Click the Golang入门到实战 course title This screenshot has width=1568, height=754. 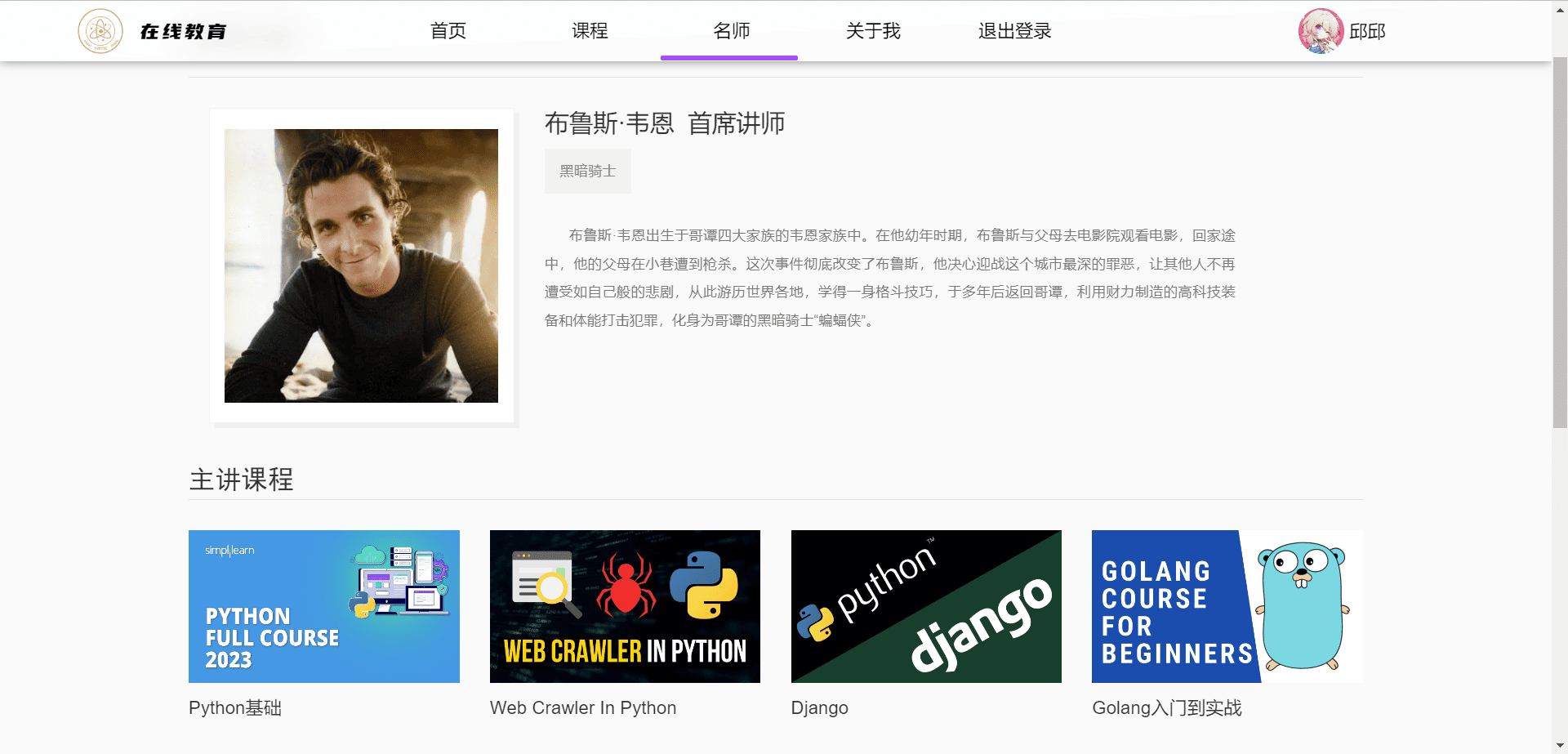(1166, 707)
